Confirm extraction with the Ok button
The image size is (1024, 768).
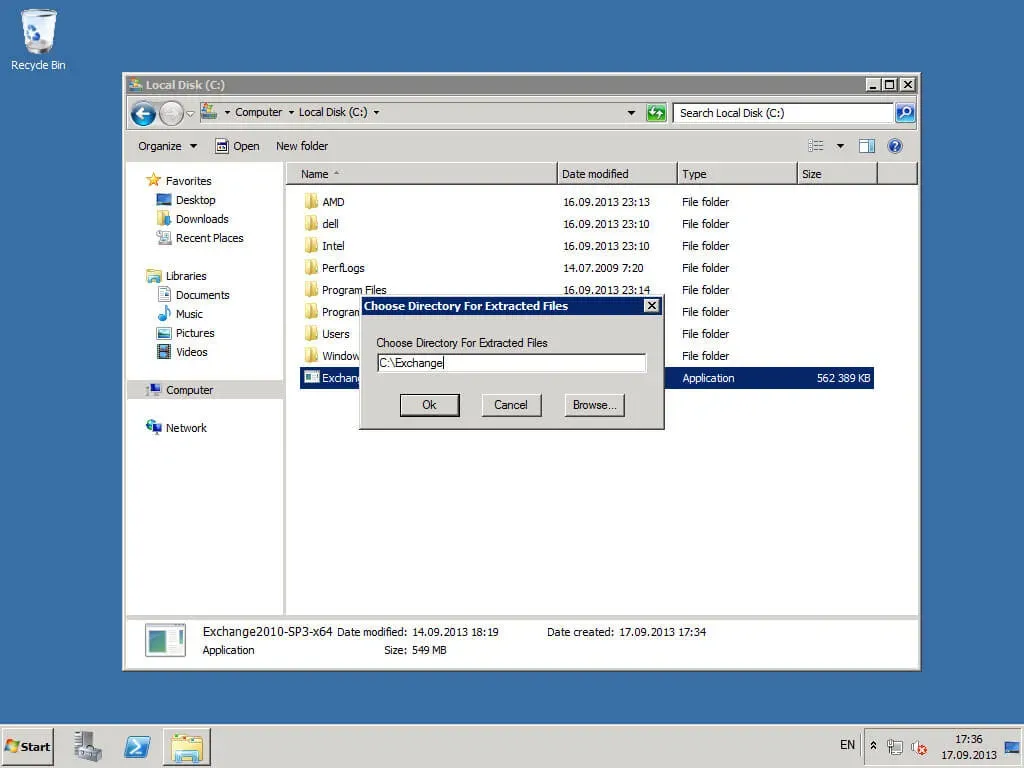[429, 405]
